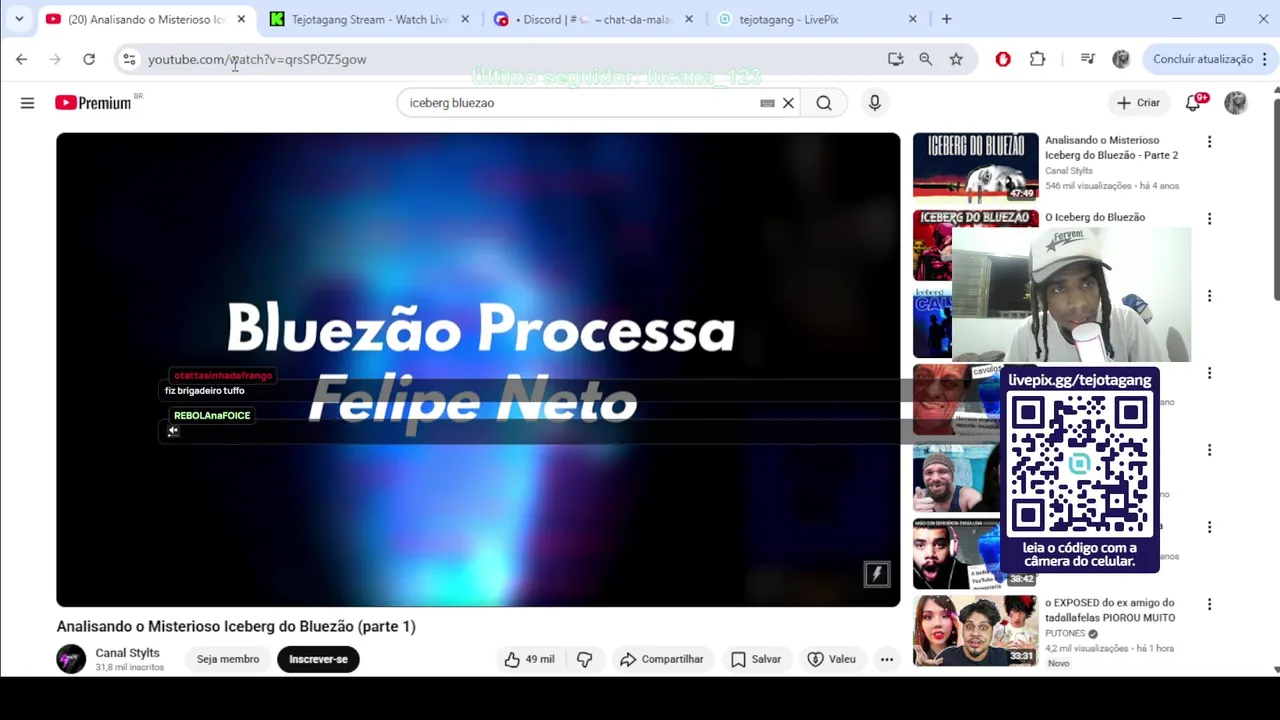The height and width of the screenshot is (720, 1280).
Task: Start voice search with the microphone icon
Action: (874, 103)
